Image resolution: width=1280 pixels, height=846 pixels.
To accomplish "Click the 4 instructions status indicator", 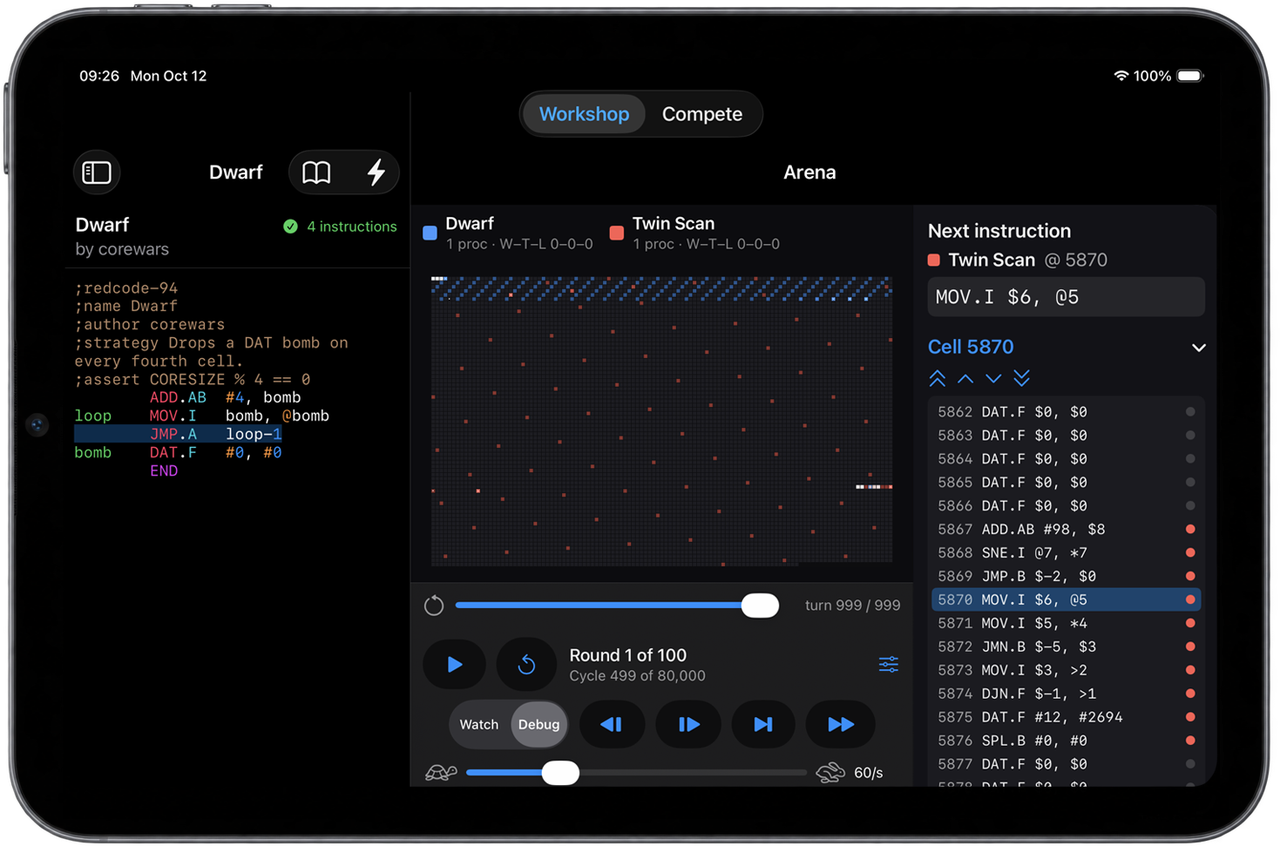I will [x=340, y=227].
